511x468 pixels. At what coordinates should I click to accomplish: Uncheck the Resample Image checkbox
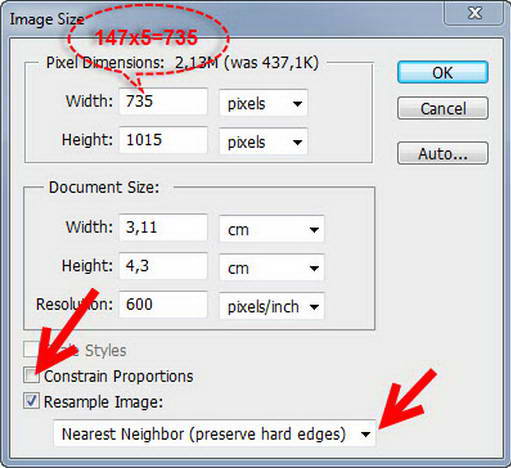pos(31,401)
